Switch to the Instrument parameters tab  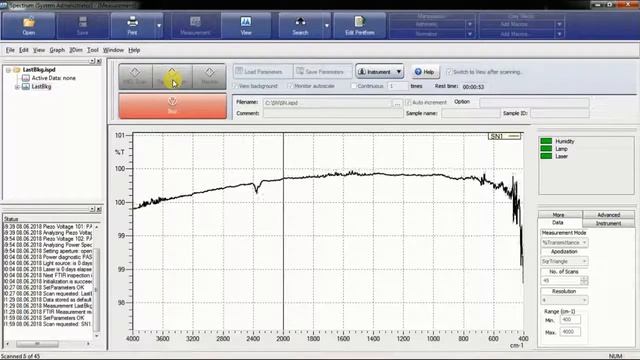tap(609, 223)
